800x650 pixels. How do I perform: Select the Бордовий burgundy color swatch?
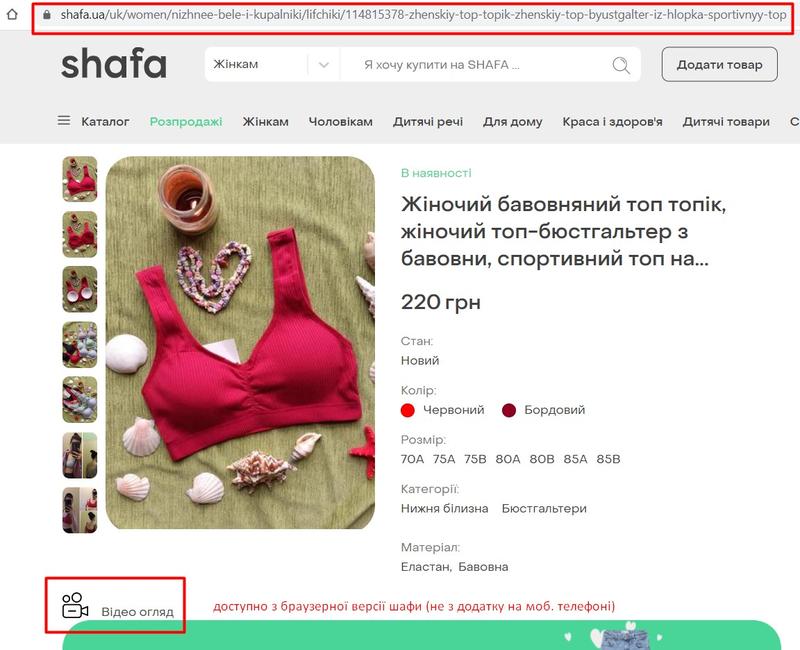509,410
